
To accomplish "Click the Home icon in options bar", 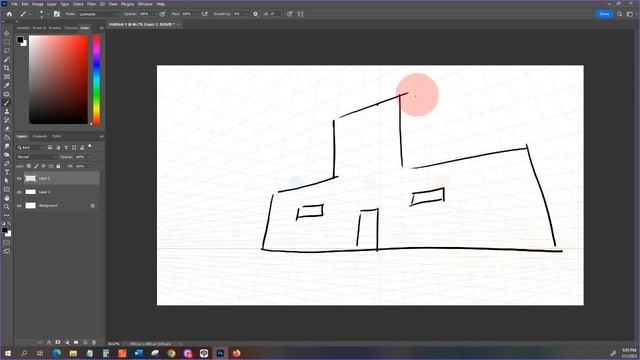I will point(9,14).
